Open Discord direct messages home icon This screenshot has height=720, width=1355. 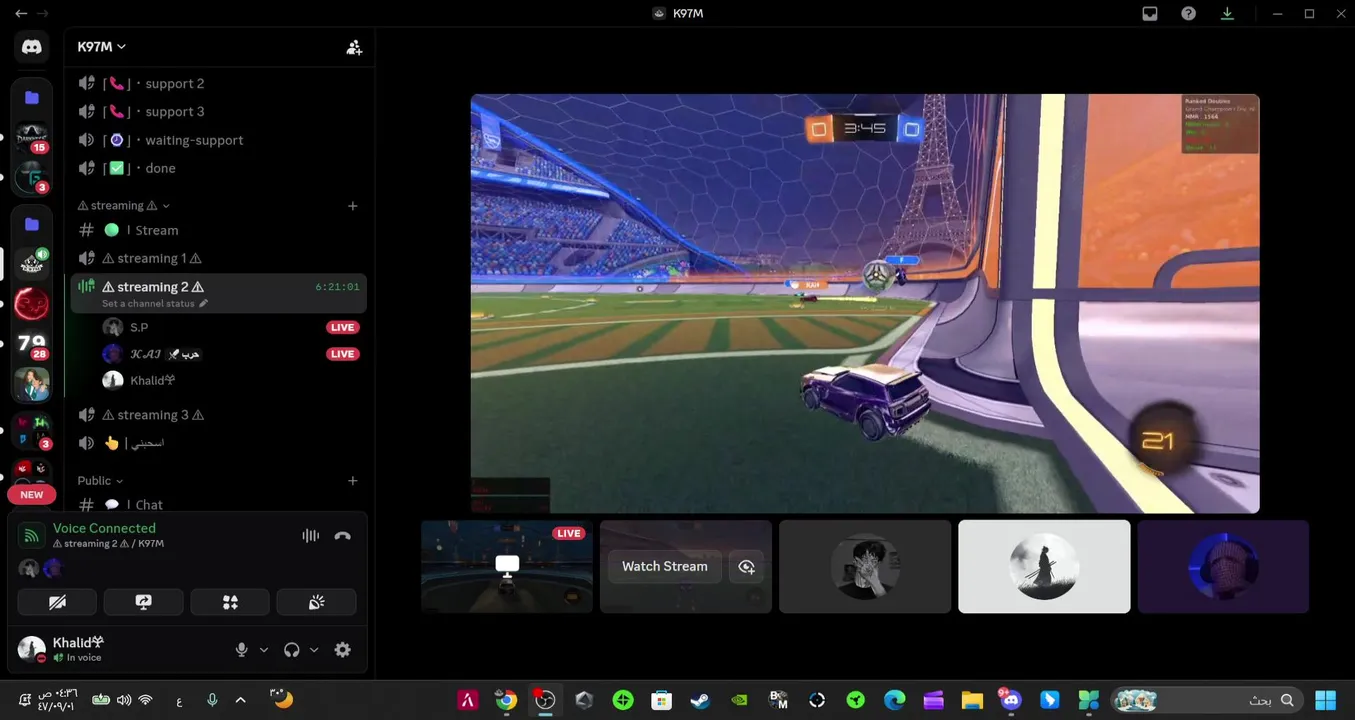click(32, 47)
